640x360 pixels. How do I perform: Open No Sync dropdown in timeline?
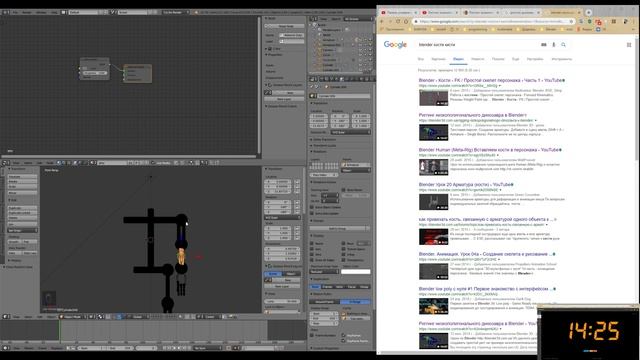207,348
